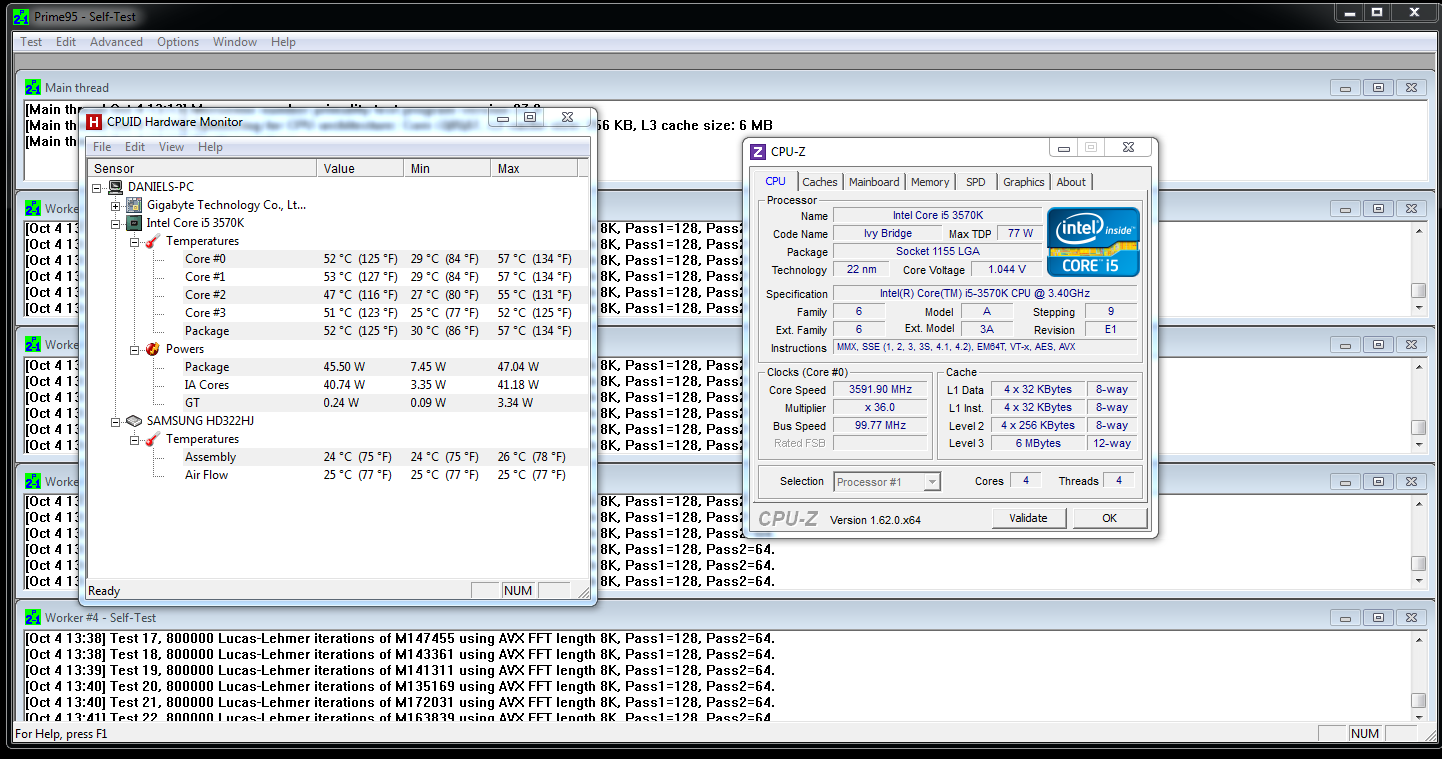Click the thermometer icon under SAMSUNG HD322HJ

point(153,439)
